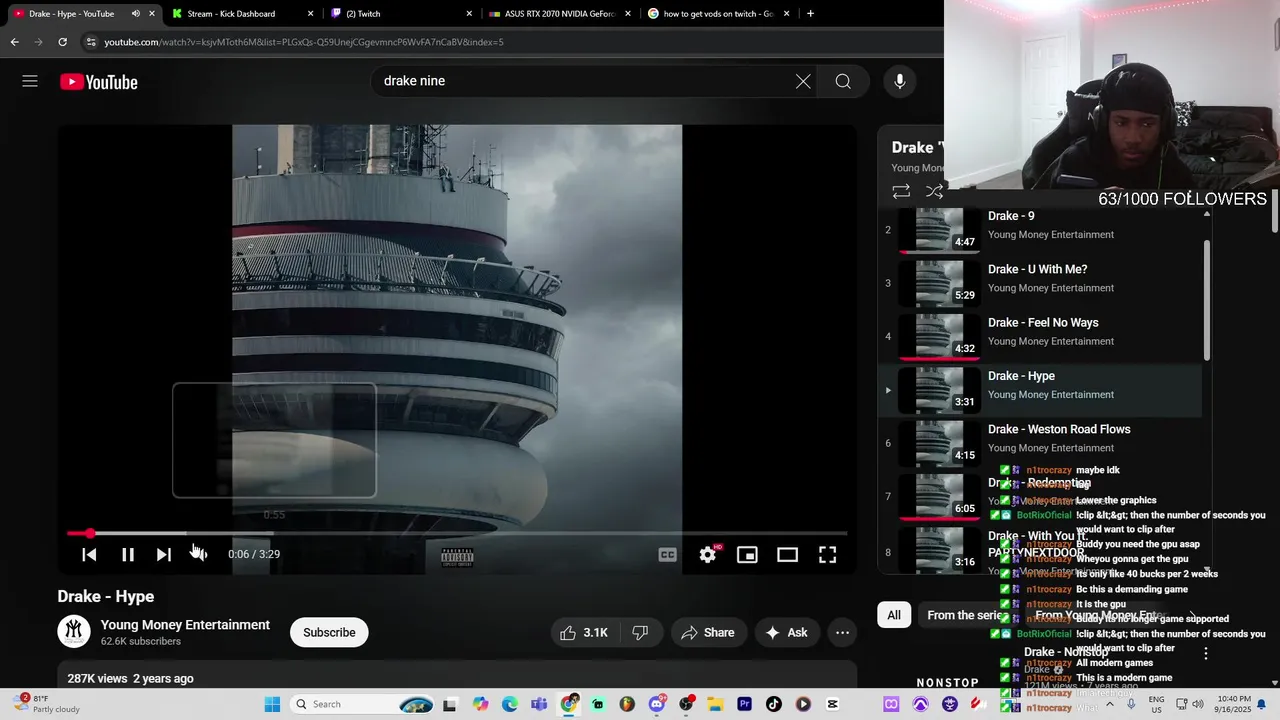Ask about this video with Ask button
1280x720 pixels.
point(787,632)
